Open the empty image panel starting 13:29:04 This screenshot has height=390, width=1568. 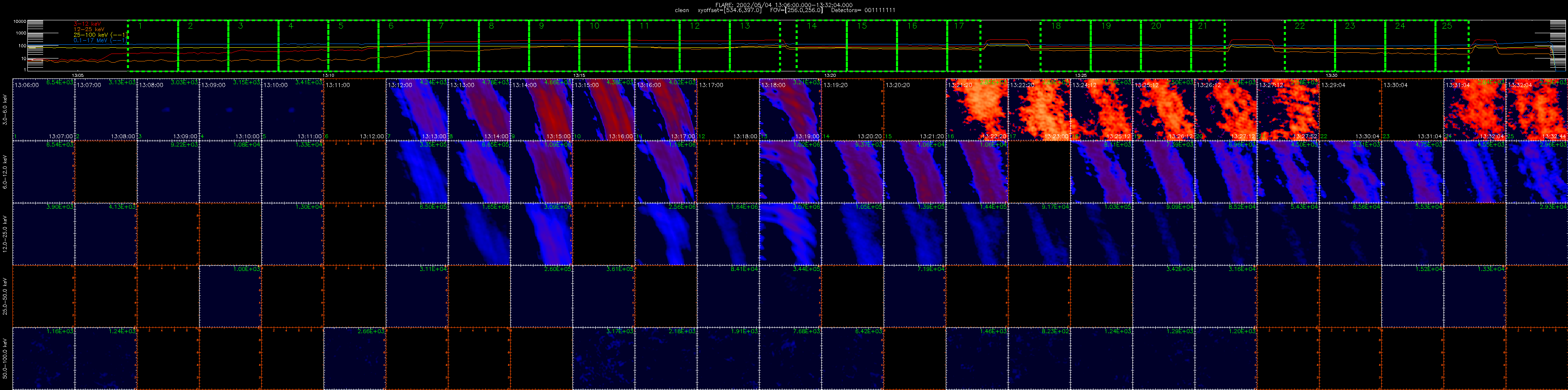(x=1350, y=110)
